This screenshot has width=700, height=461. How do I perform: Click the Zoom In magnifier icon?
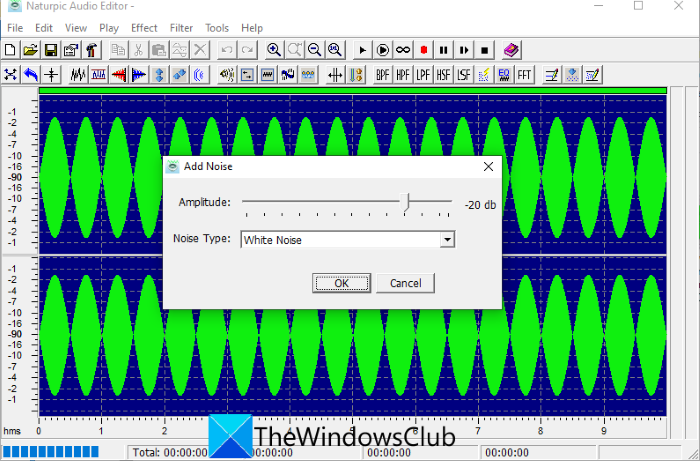pos(273,50)
